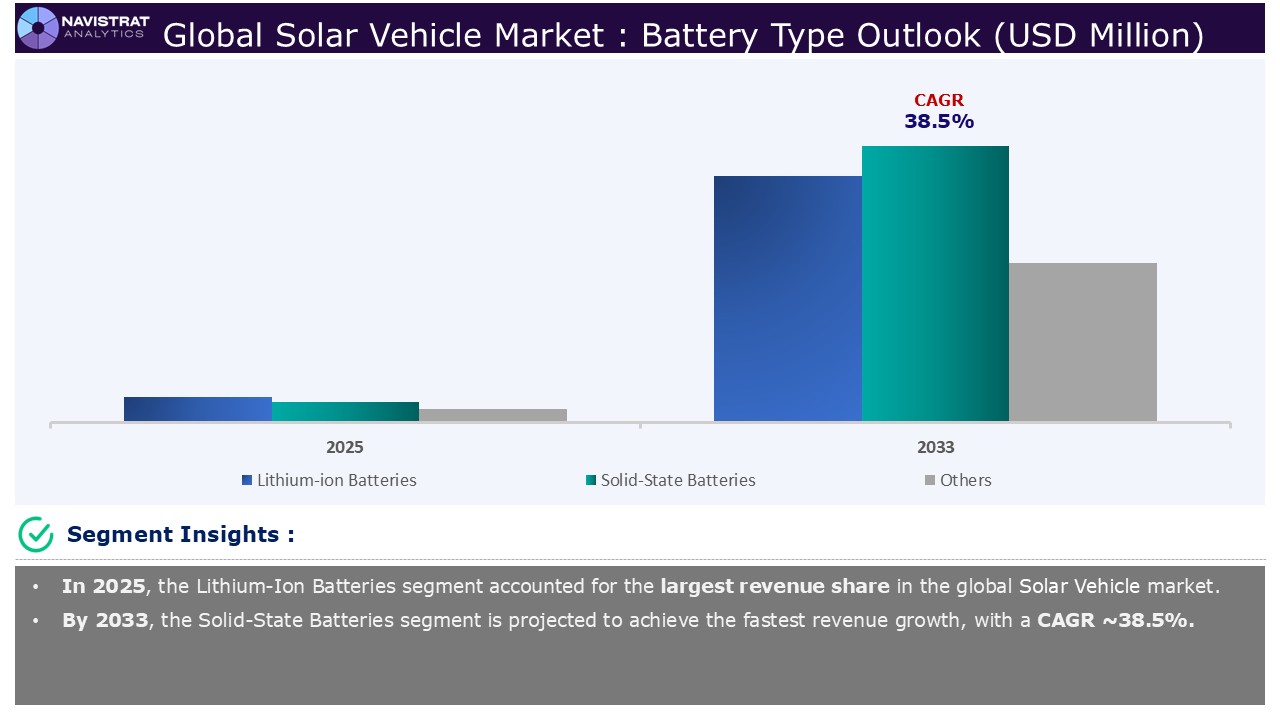The width and height of the screenshot is (1280, 720).
Task: Click the "By 2033" insight bullet text
Action: (x=628, y=621)
